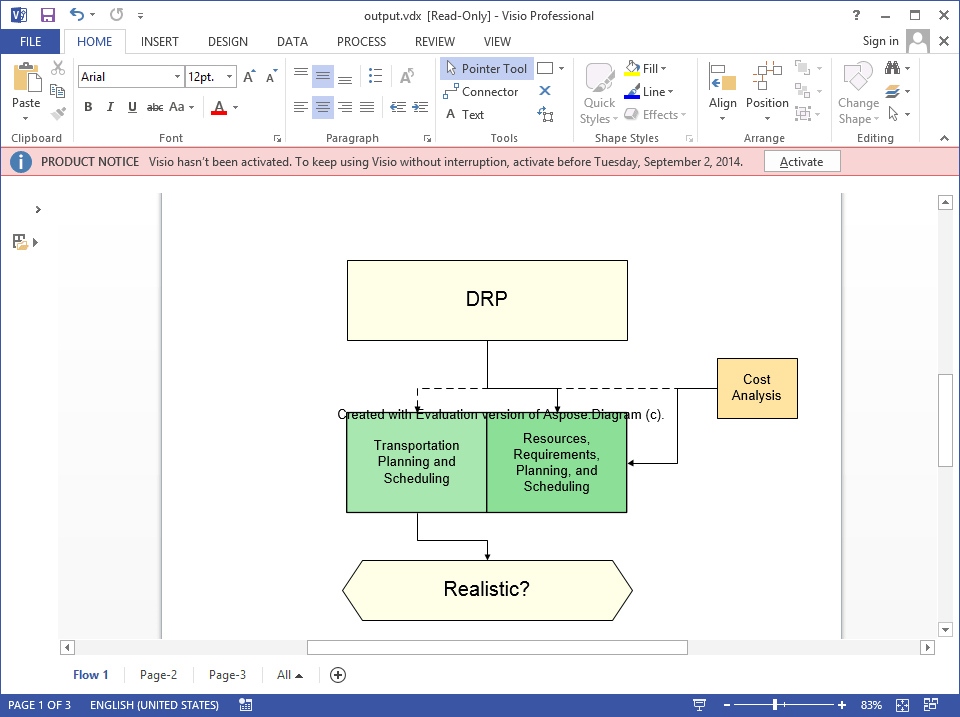Switch to the DESIGN ribbon tab
960x717 pixels.
point(228,42)
